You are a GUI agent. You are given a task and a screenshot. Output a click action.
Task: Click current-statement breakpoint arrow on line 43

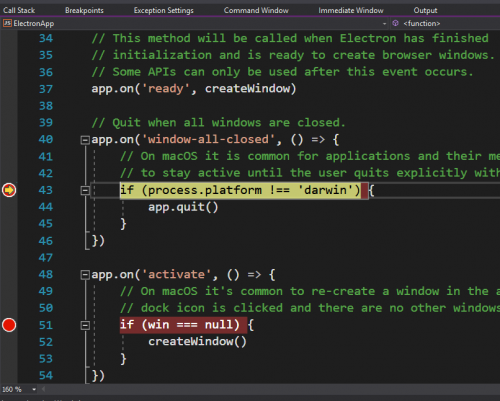[x=9, y=190]
